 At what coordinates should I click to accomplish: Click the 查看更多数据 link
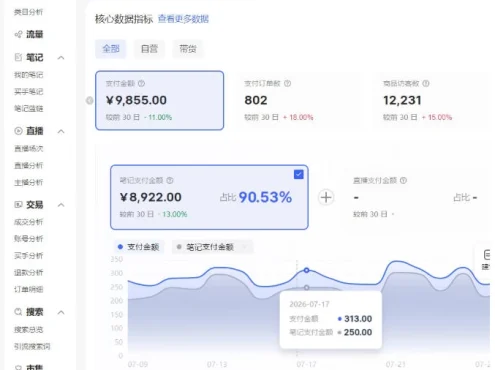pyautogui.click(x=183, y=19)
